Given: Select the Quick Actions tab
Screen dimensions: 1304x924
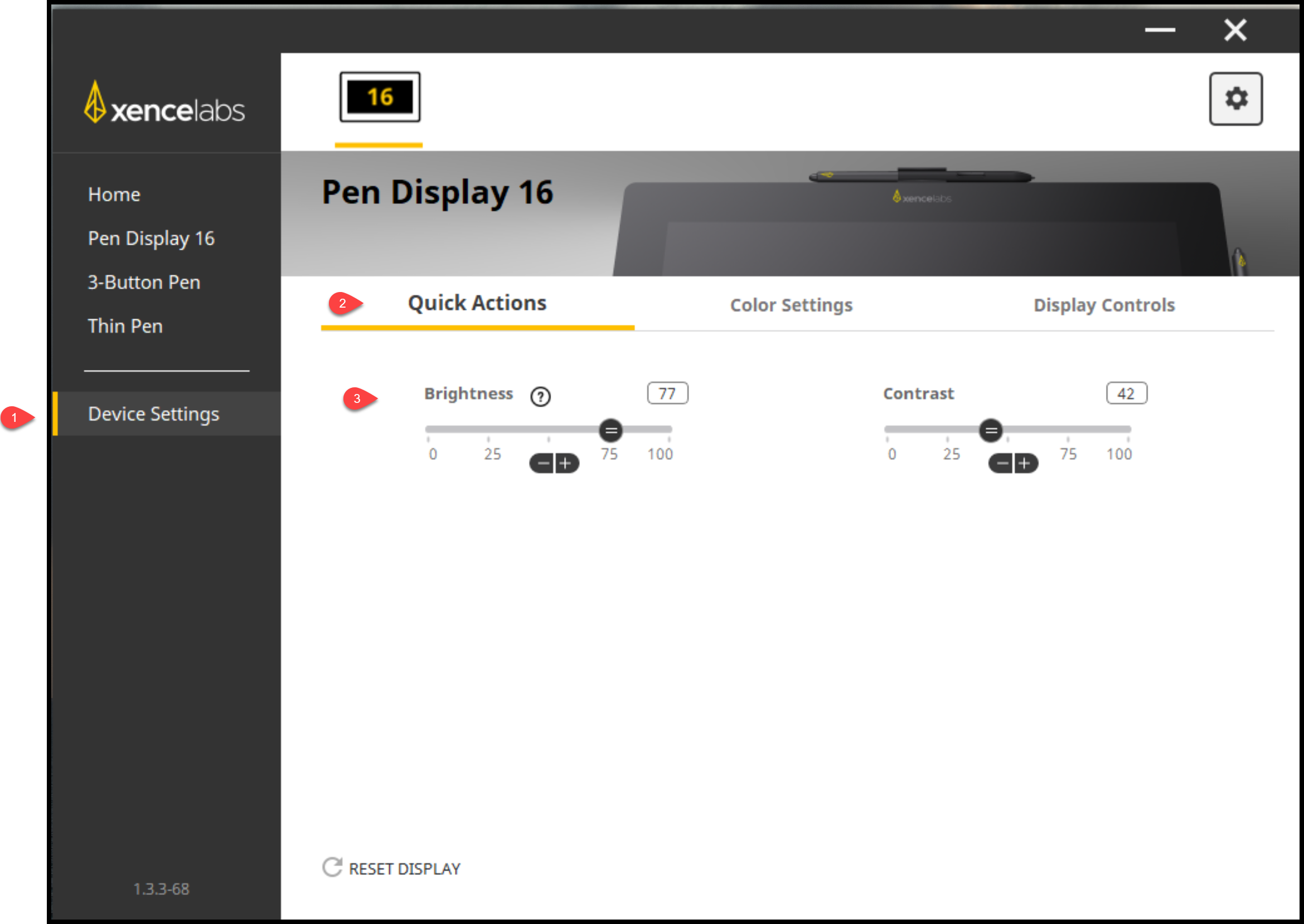Looking at the screenshot, I should click(477, 303).
